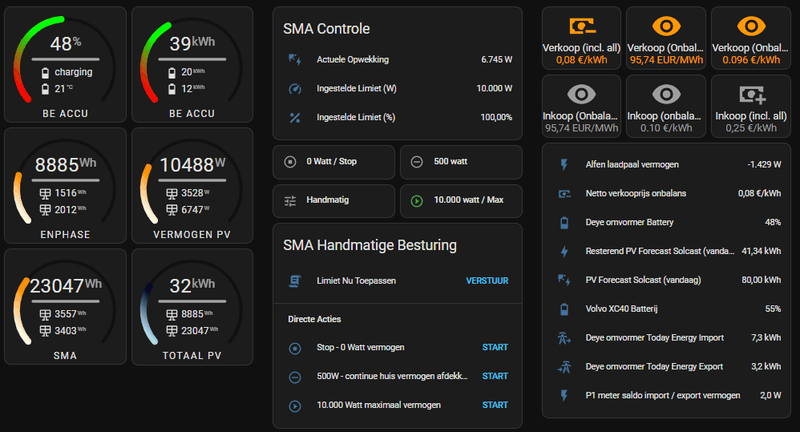Click the Deye omvormer Battery icon
Image resolution: width=800 pixels, height=432 pixels.
(564, 222)
